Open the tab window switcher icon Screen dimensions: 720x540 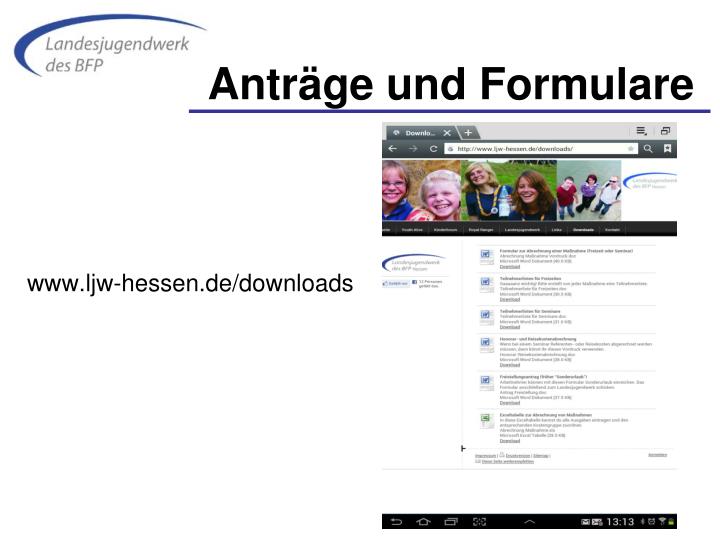(665, 131)
